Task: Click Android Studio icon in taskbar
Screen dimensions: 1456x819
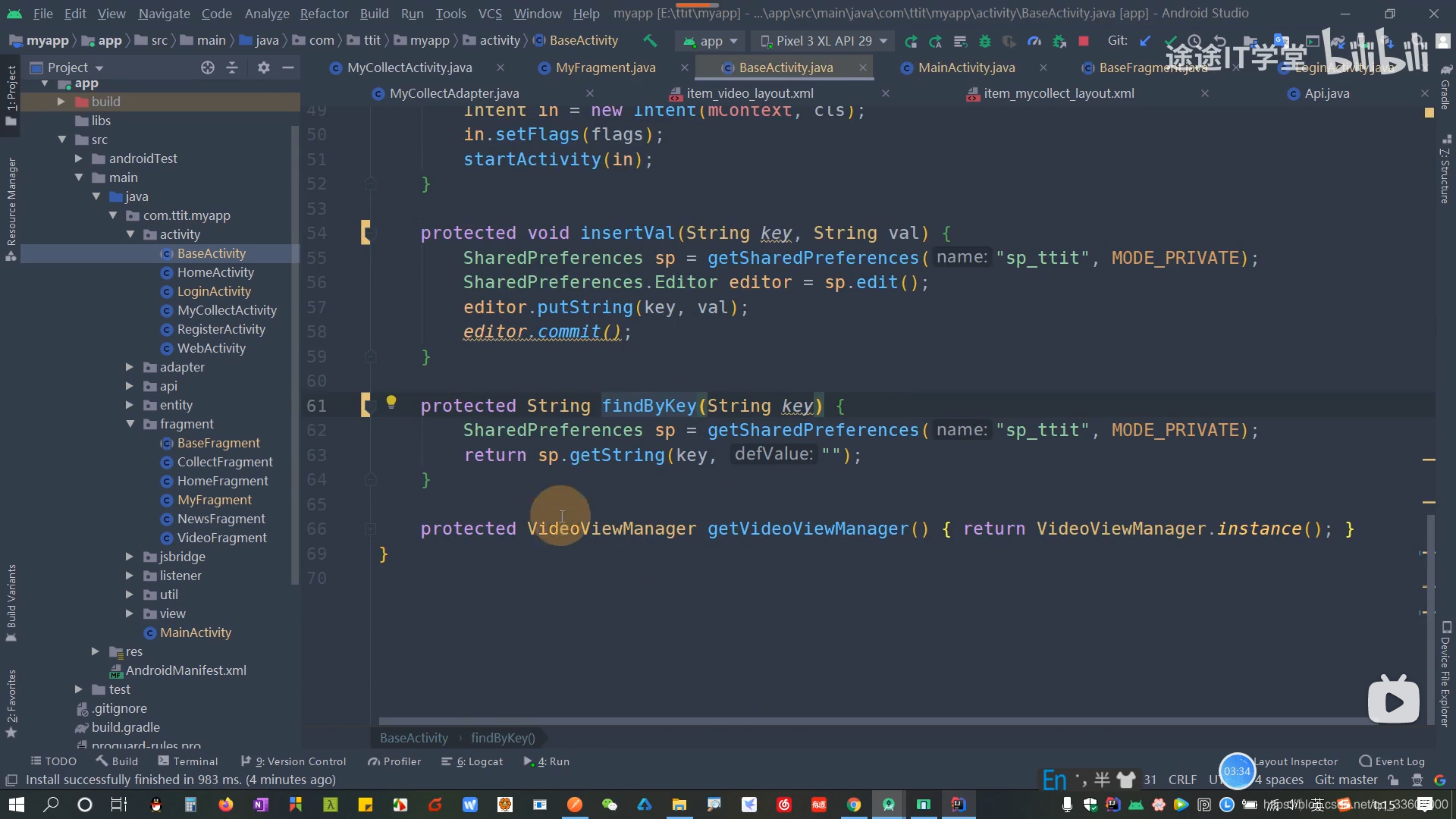Action: pos(888,805)
